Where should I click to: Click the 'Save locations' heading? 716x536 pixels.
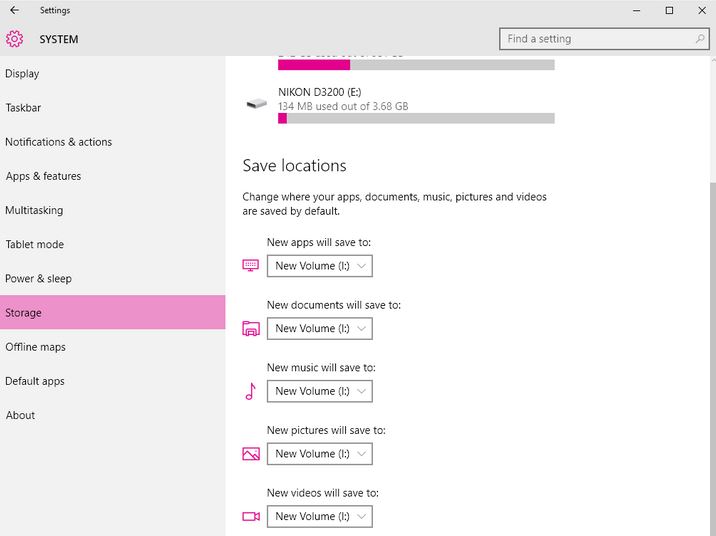click(x=295, y=166)
